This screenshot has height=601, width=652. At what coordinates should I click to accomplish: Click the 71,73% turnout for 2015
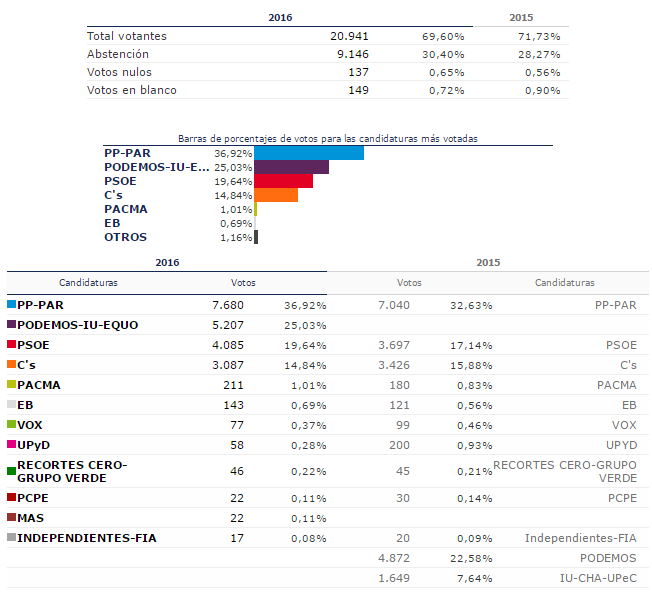coord(539,37)
